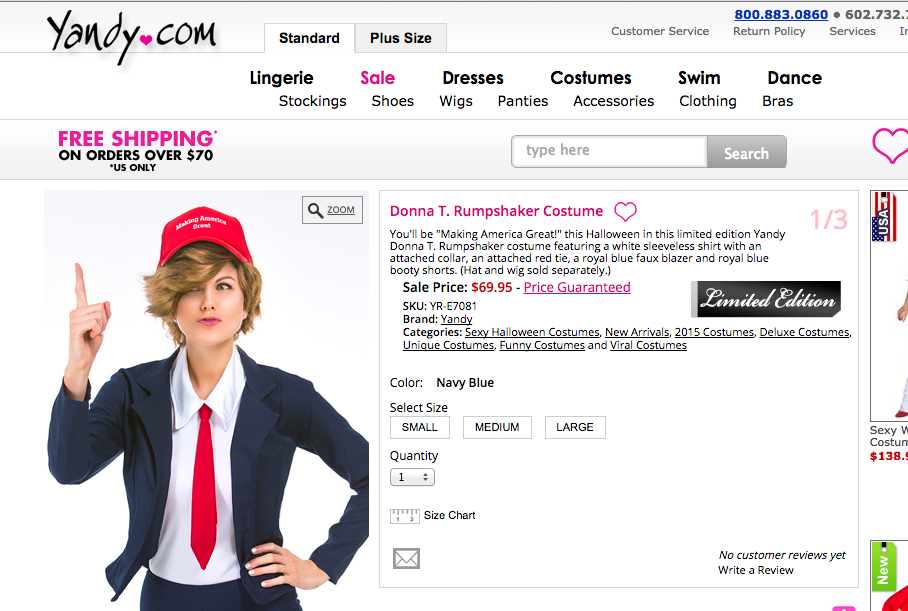Click the envelope email icon

tap(406, 558)
